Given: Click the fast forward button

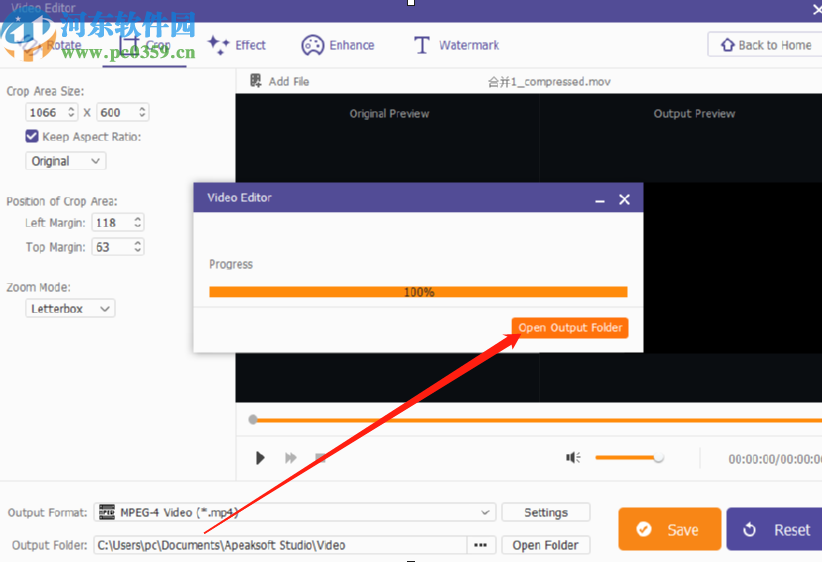Looking at the screenshot, I should click(290, 458).
